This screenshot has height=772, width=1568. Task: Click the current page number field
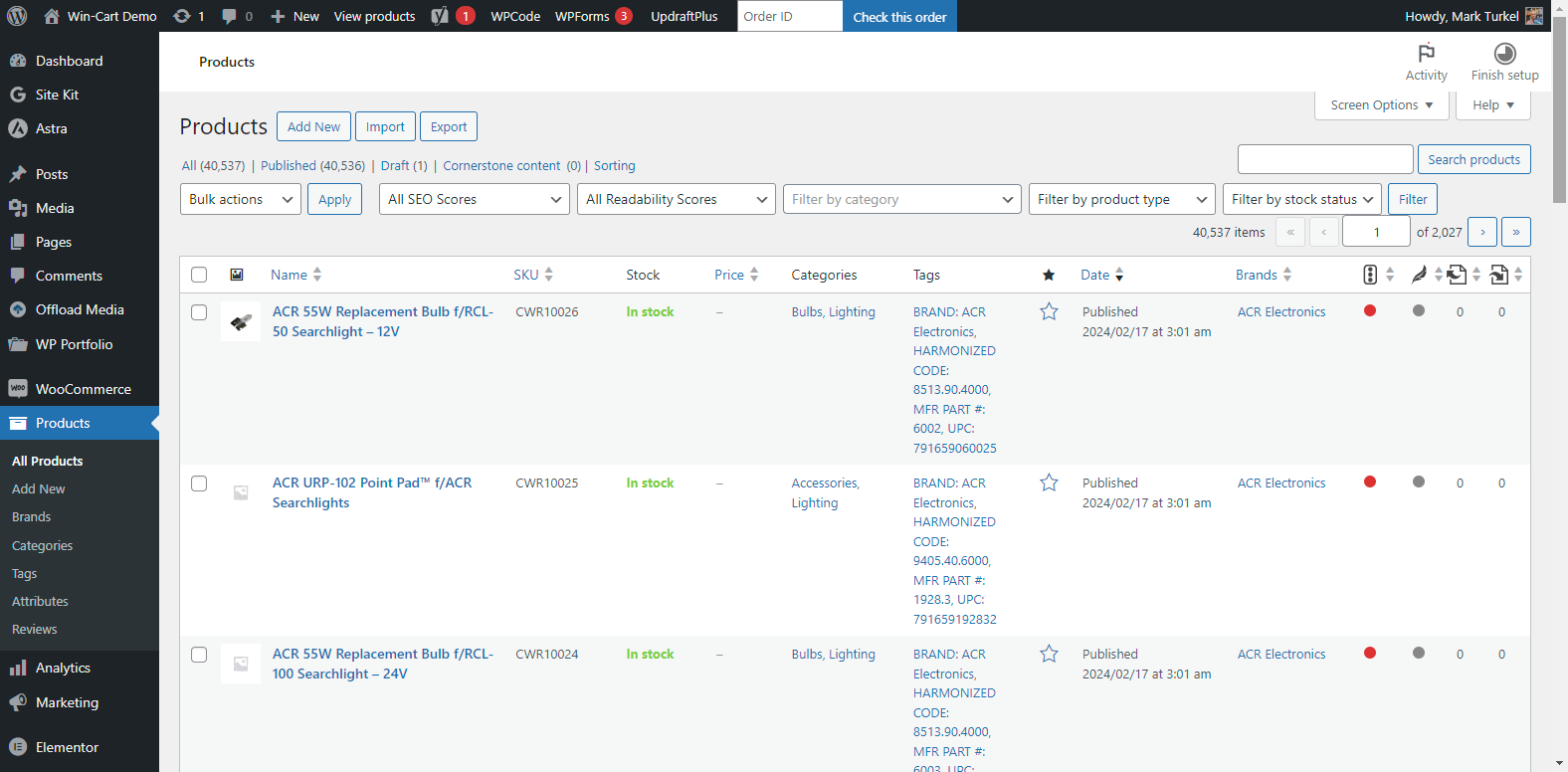1376,232
